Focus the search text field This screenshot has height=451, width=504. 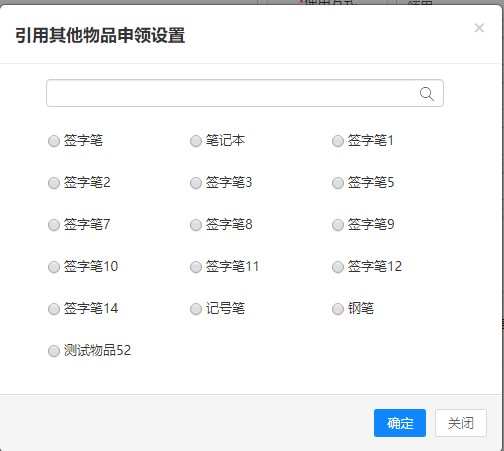point(245,93)
